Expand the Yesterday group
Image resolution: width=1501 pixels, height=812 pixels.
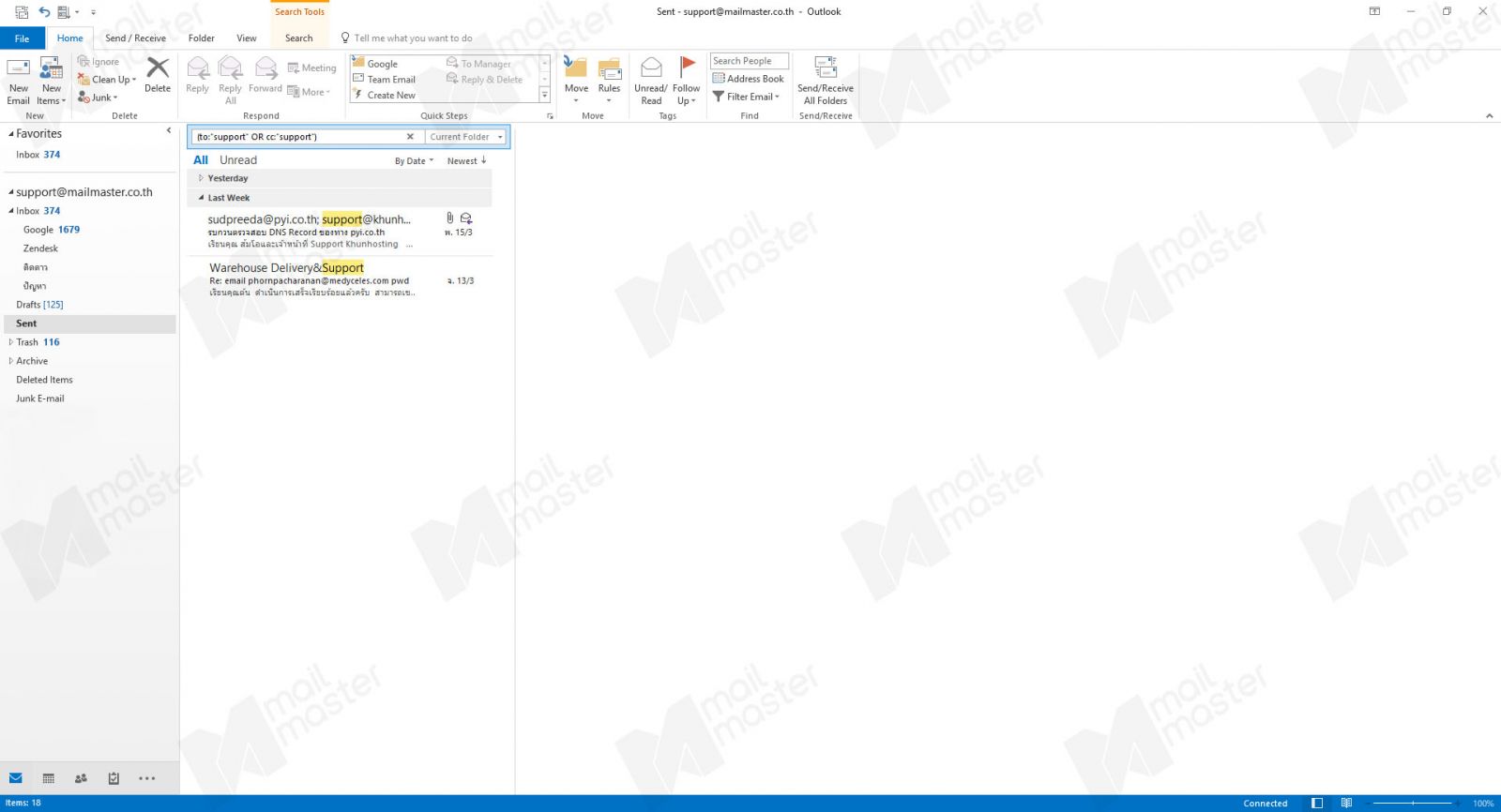[x=201, y=178]
